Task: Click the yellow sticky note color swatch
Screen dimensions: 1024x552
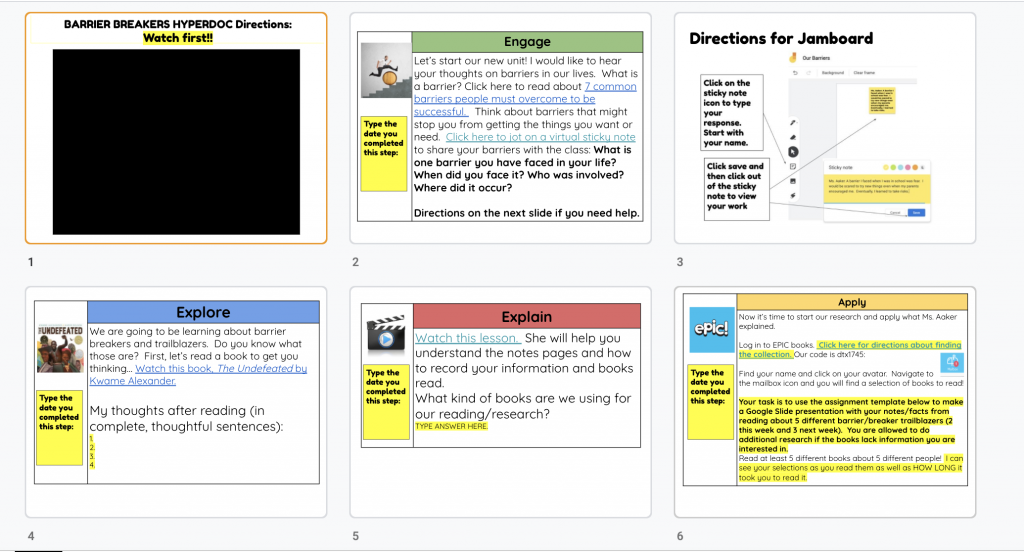Action: click(884, 166)
